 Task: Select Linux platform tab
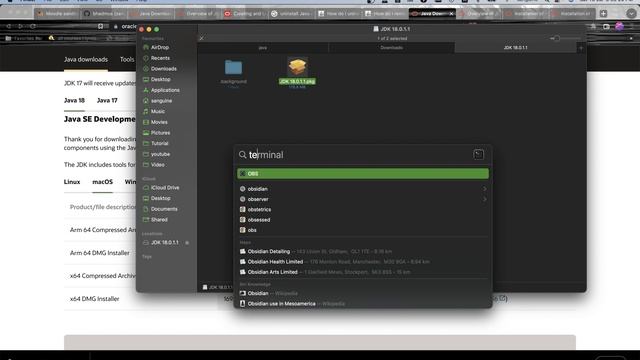[x=72, y=182]
